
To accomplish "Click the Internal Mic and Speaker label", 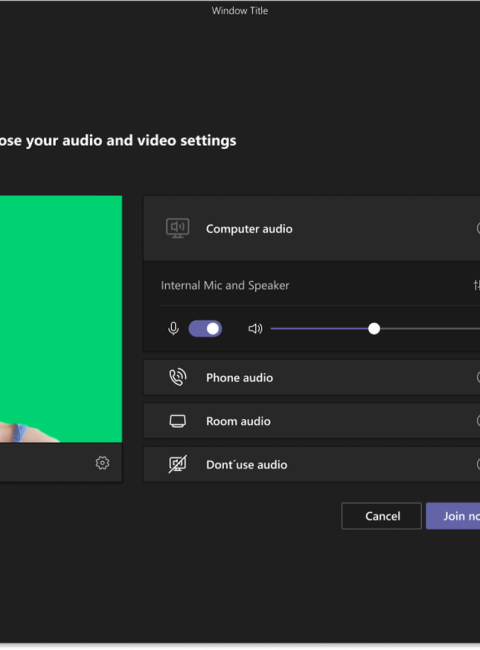I will tap(225, 285).
